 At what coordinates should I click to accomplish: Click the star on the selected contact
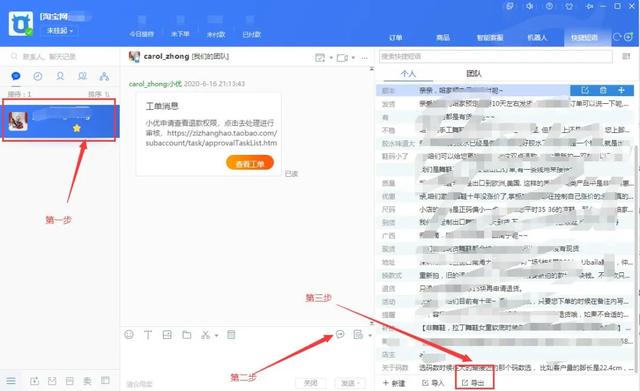pos(76,128)
